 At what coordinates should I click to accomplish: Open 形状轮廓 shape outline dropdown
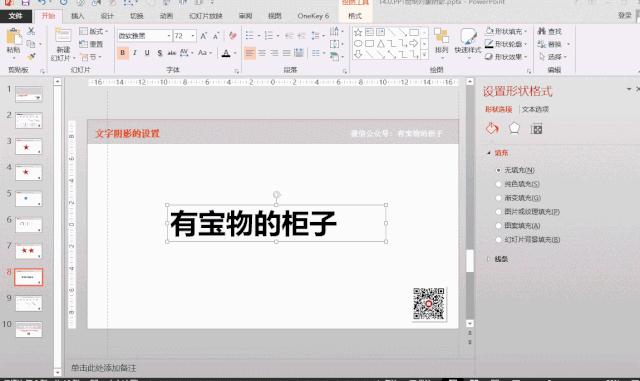click(506, 44)
